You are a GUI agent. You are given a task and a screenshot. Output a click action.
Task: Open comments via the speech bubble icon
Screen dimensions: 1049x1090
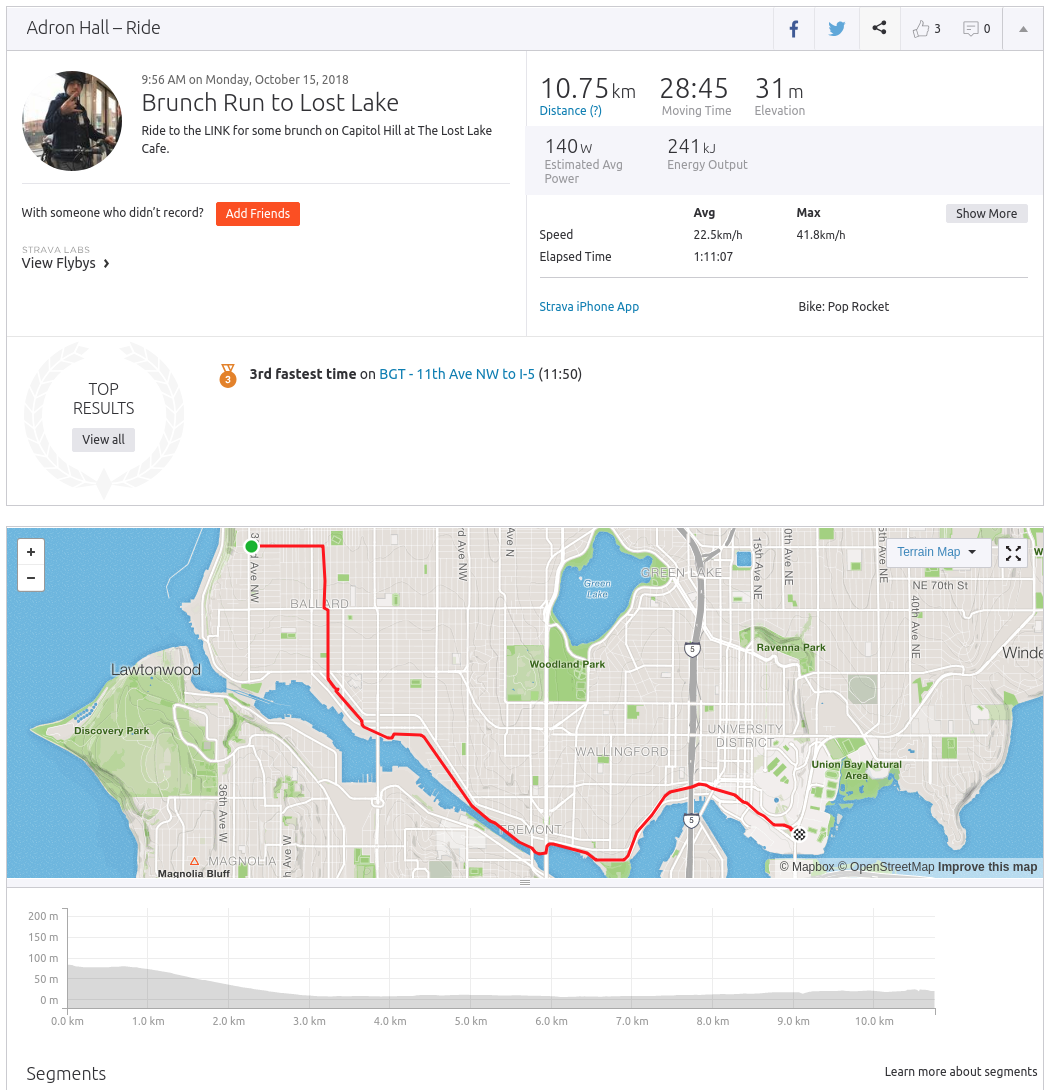969,28
